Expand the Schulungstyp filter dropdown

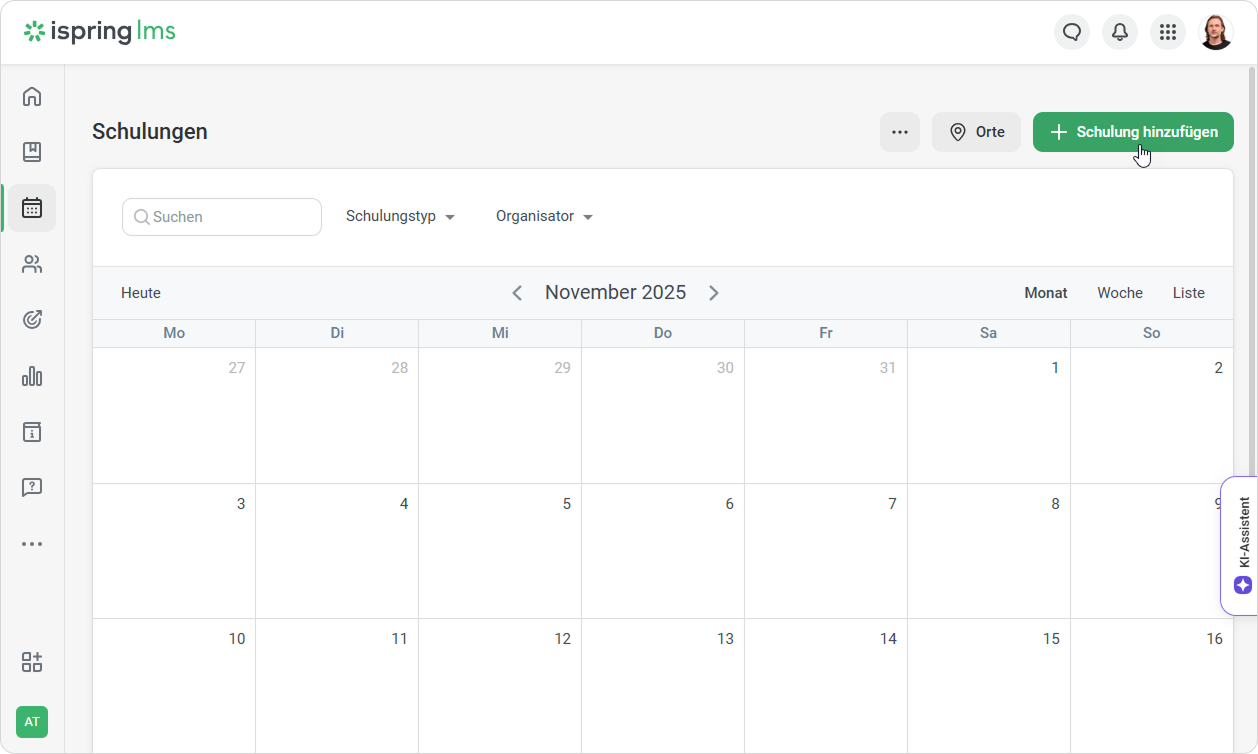(x=400, y=216)
